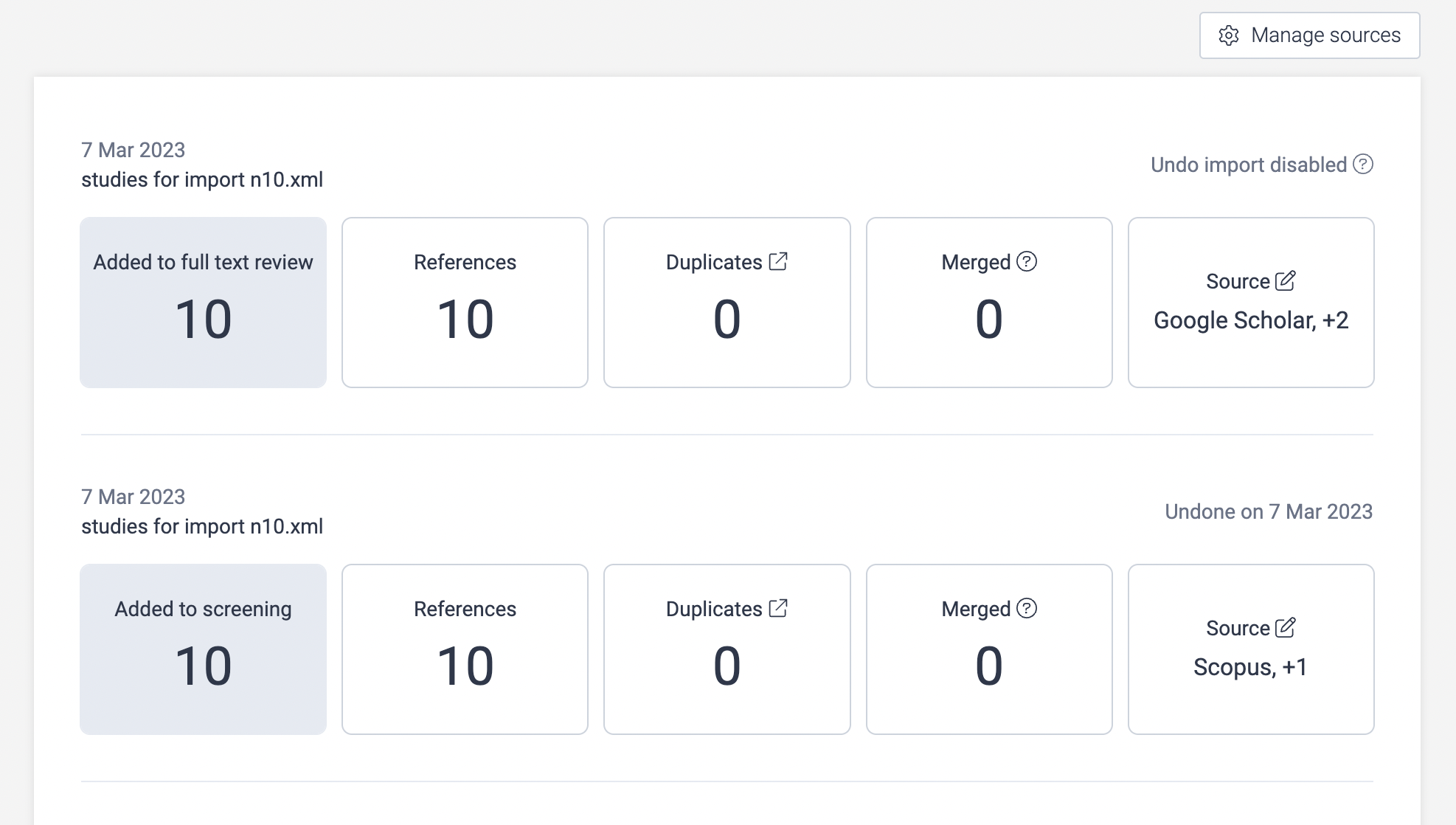Click the Duplicates label in second import

[713, 609]
